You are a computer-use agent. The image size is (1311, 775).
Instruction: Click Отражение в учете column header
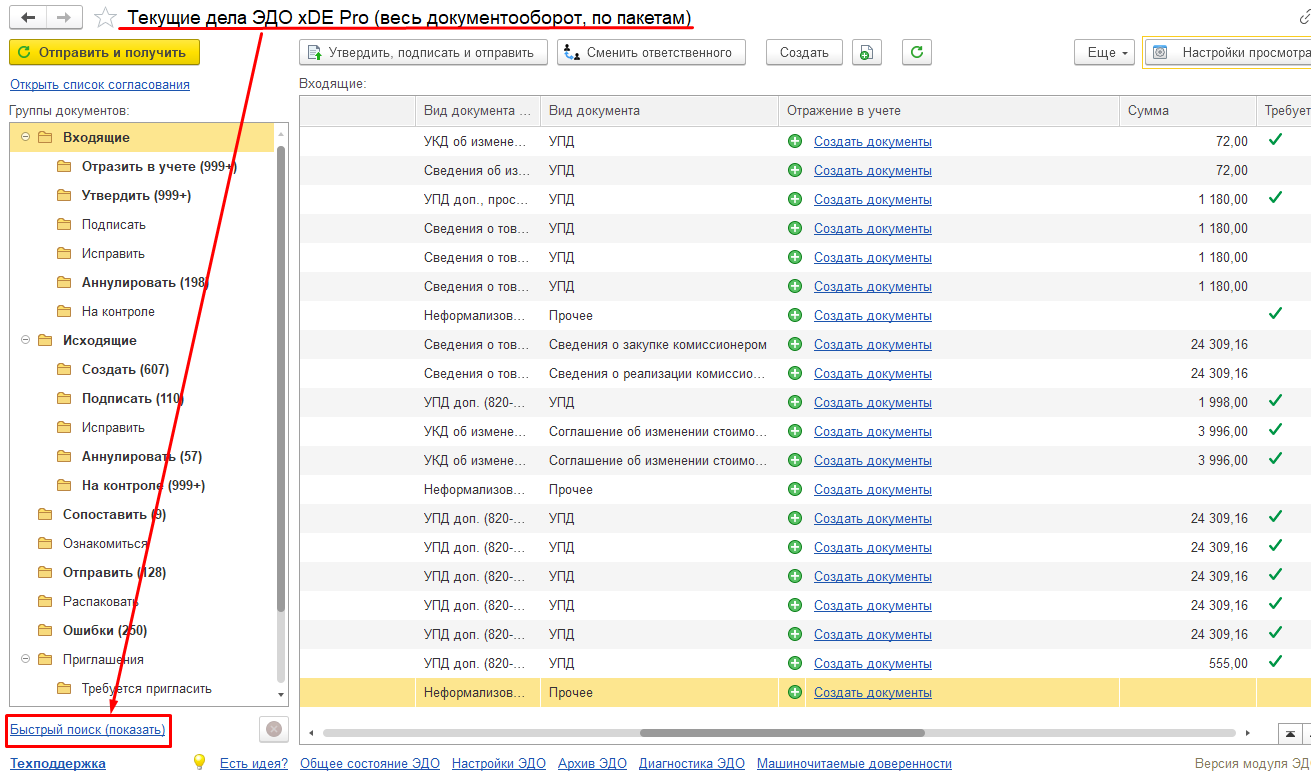tap(948, 110)
